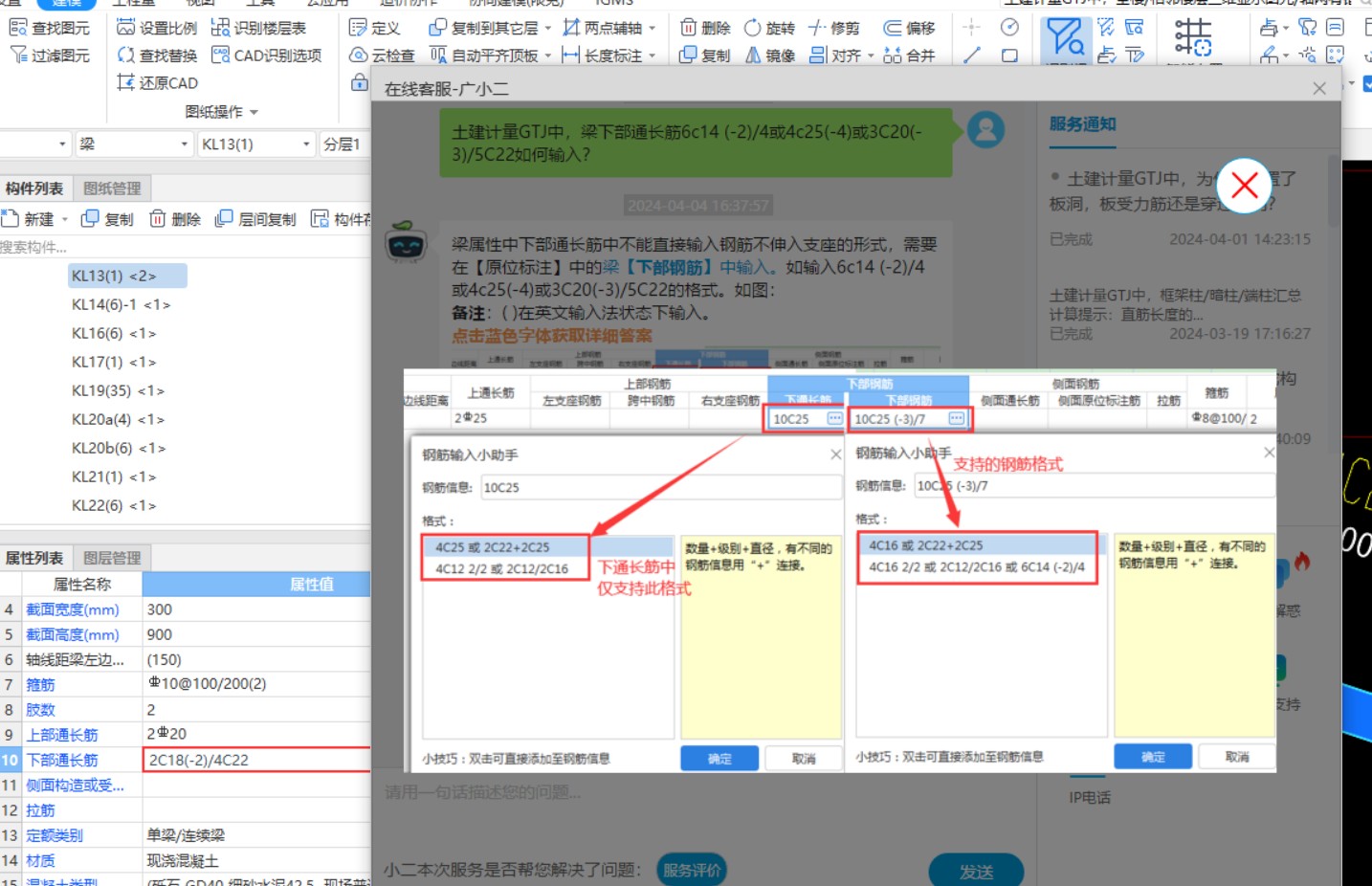The width and height of the screenshot is (1372, 886).
Task: Click the 识别楼层表 tool
Action: coord(258,28)
